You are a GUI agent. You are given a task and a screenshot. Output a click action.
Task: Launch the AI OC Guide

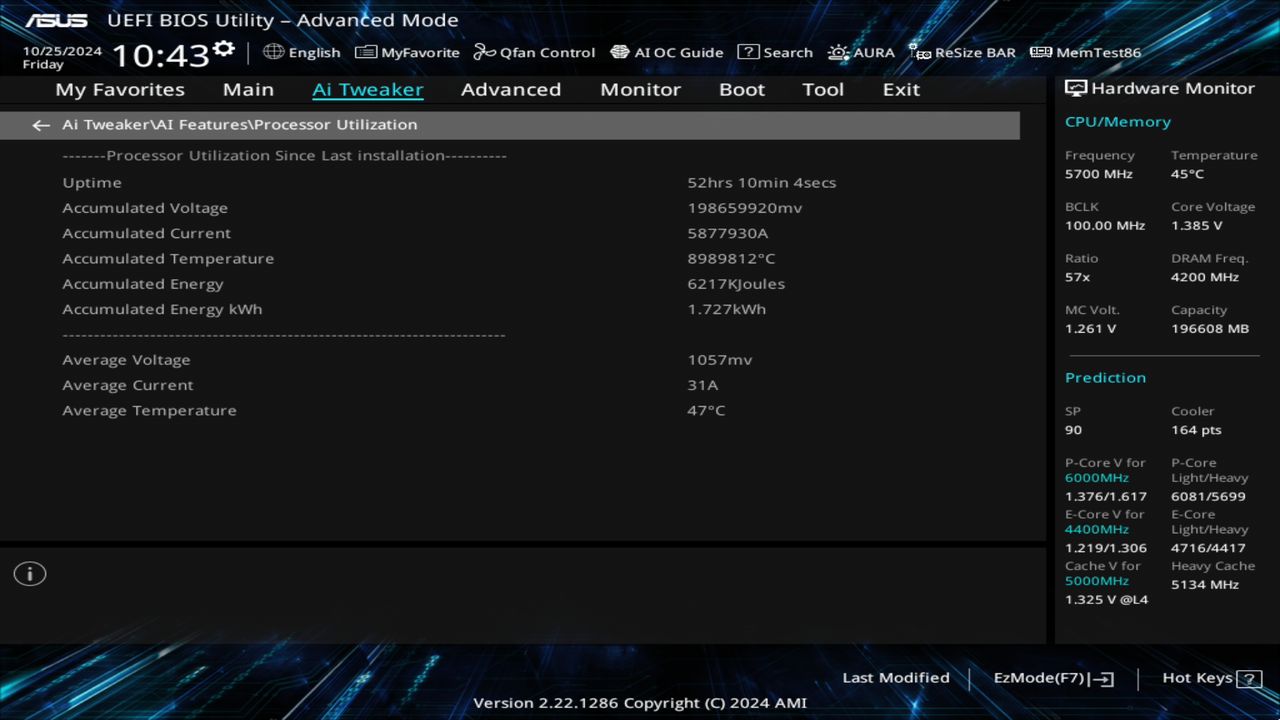[x=667, y=52]
